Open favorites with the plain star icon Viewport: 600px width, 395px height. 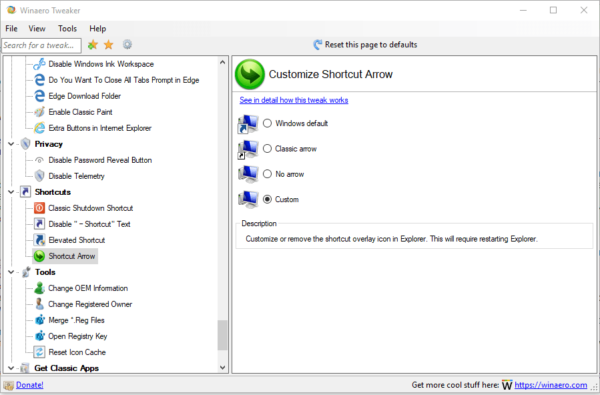click(x=109, y=45)
